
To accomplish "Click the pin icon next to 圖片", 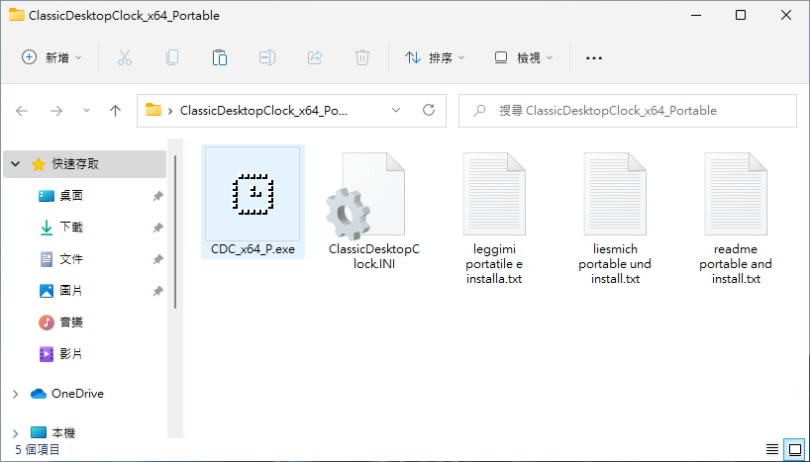I will [x=158, y=291].
